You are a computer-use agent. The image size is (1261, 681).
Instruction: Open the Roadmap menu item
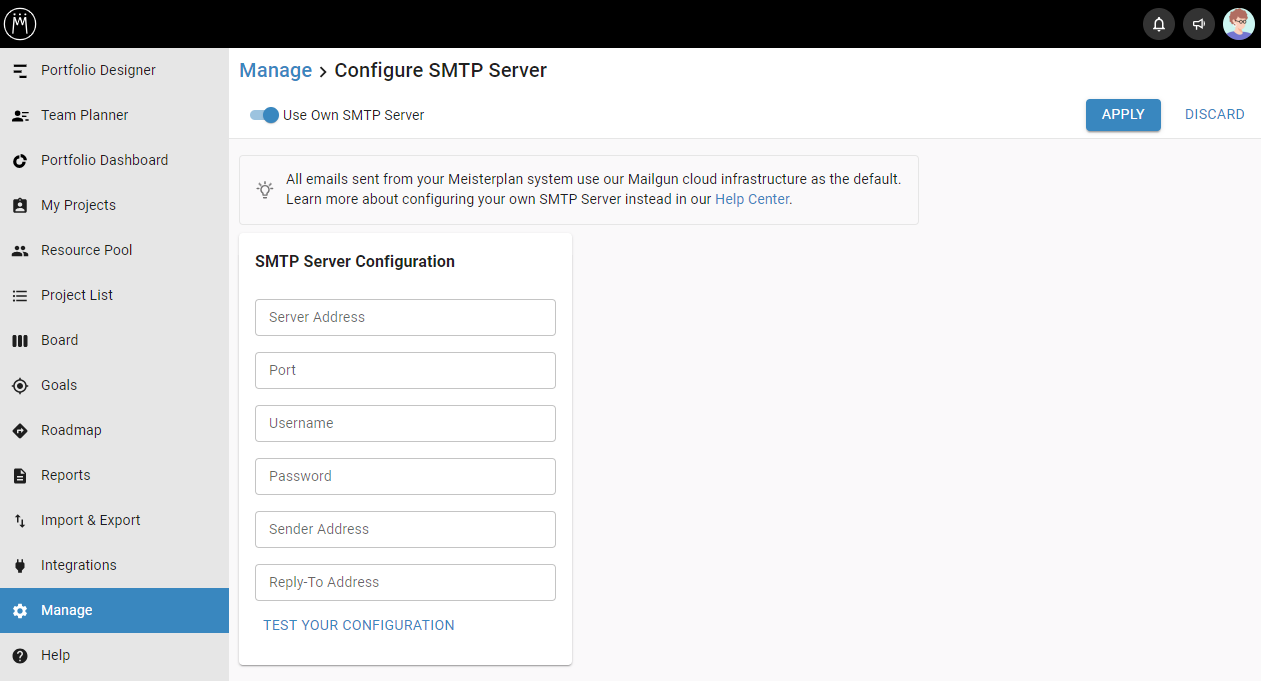click(x=114, y=430)
